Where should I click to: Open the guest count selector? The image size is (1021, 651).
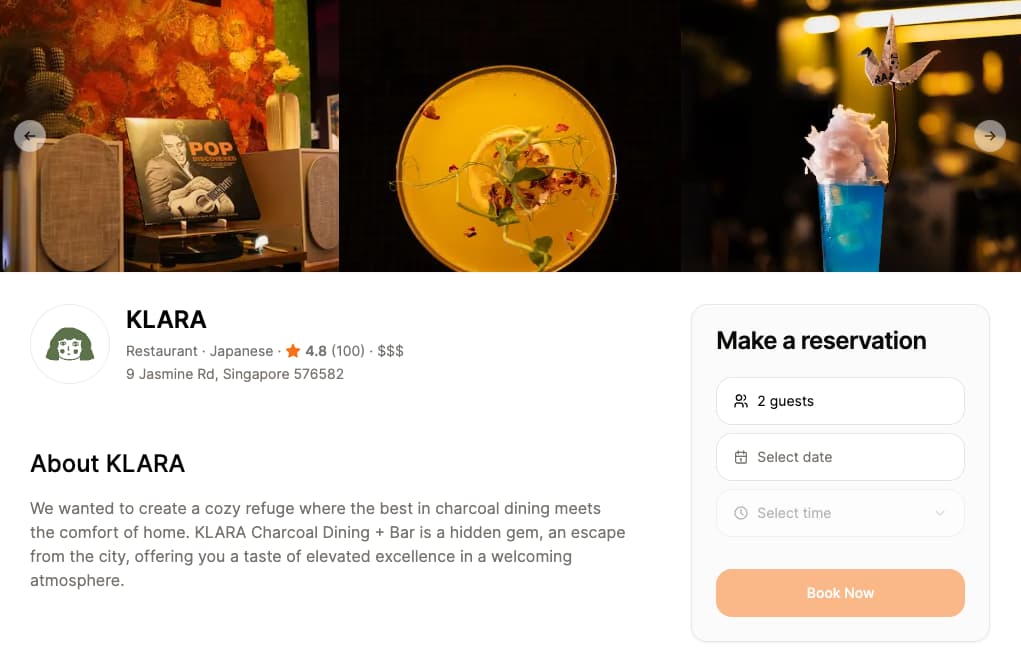point(840,400)
